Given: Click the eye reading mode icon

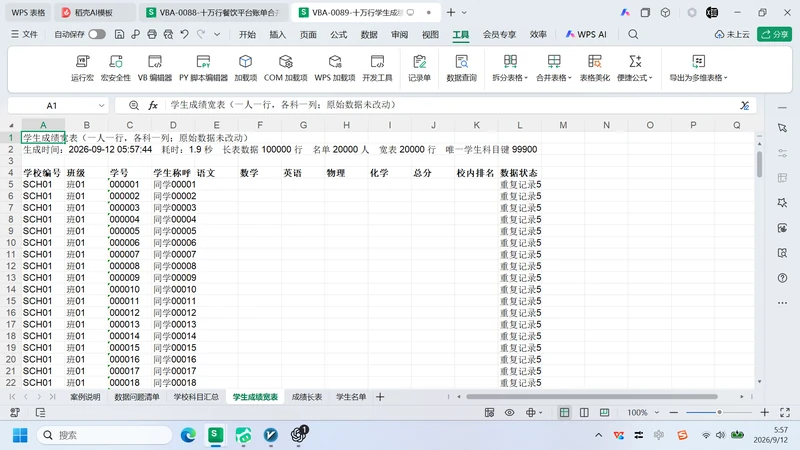Looking at the screenshot, I should tap(510, 412).
